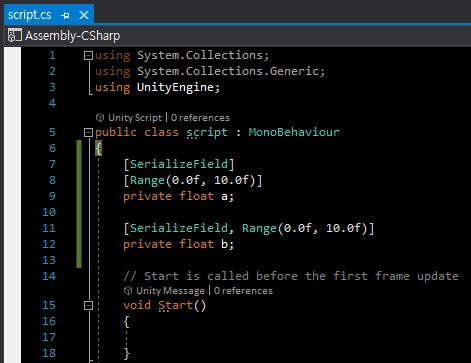Viewport: 471px width, 363px height.
Task: Click SerializeField on line 11
Action: 179,228
